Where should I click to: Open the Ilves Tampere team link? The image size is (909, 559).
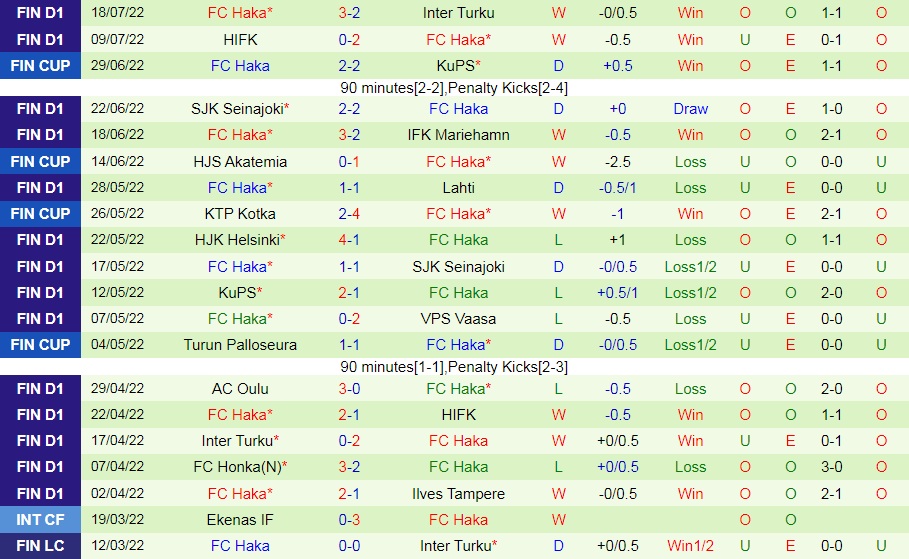coord(458,494)
